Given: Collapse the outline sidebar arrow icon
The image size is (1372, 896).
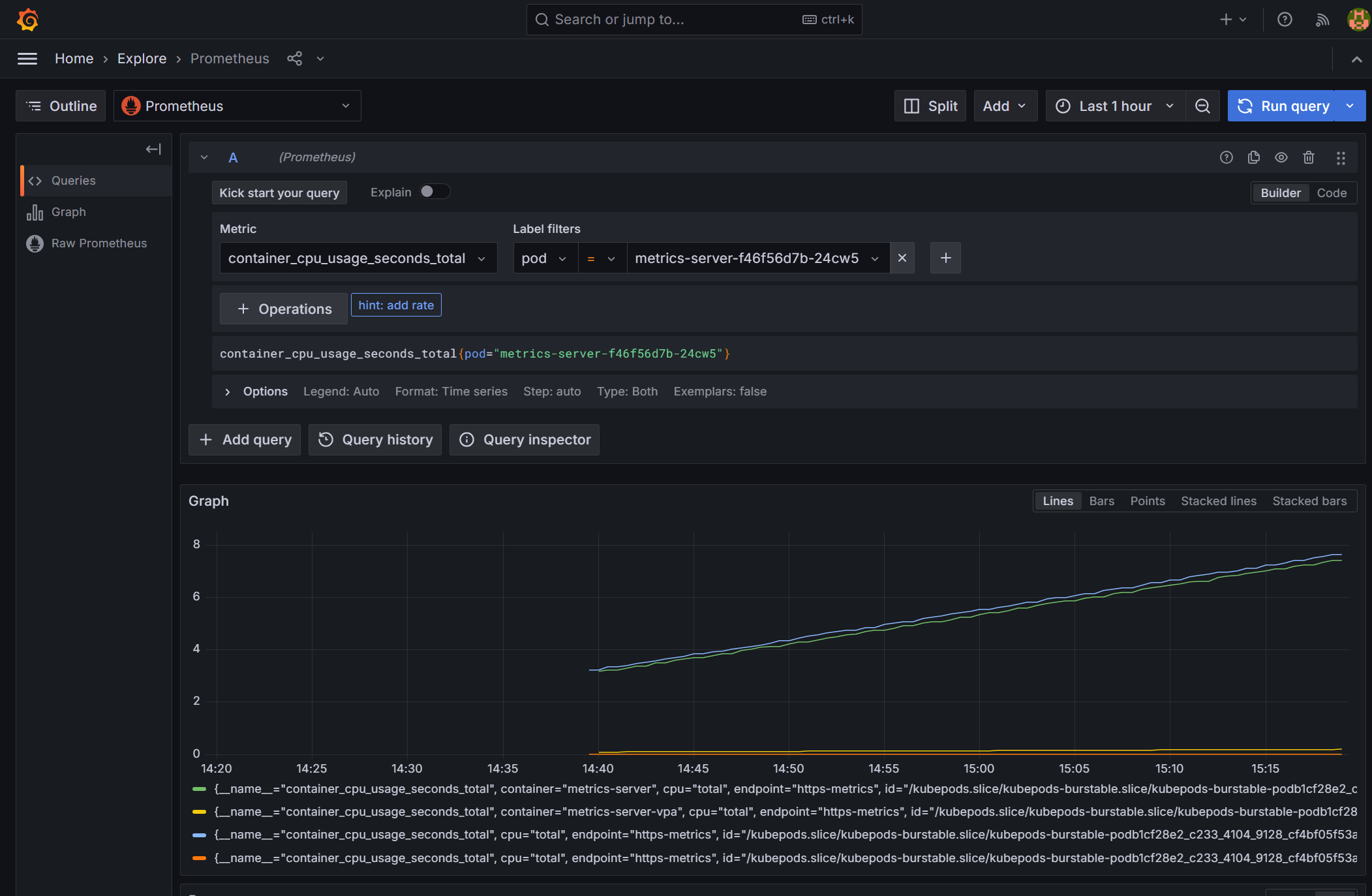Looking at the screenshot, I should (153, 149).
